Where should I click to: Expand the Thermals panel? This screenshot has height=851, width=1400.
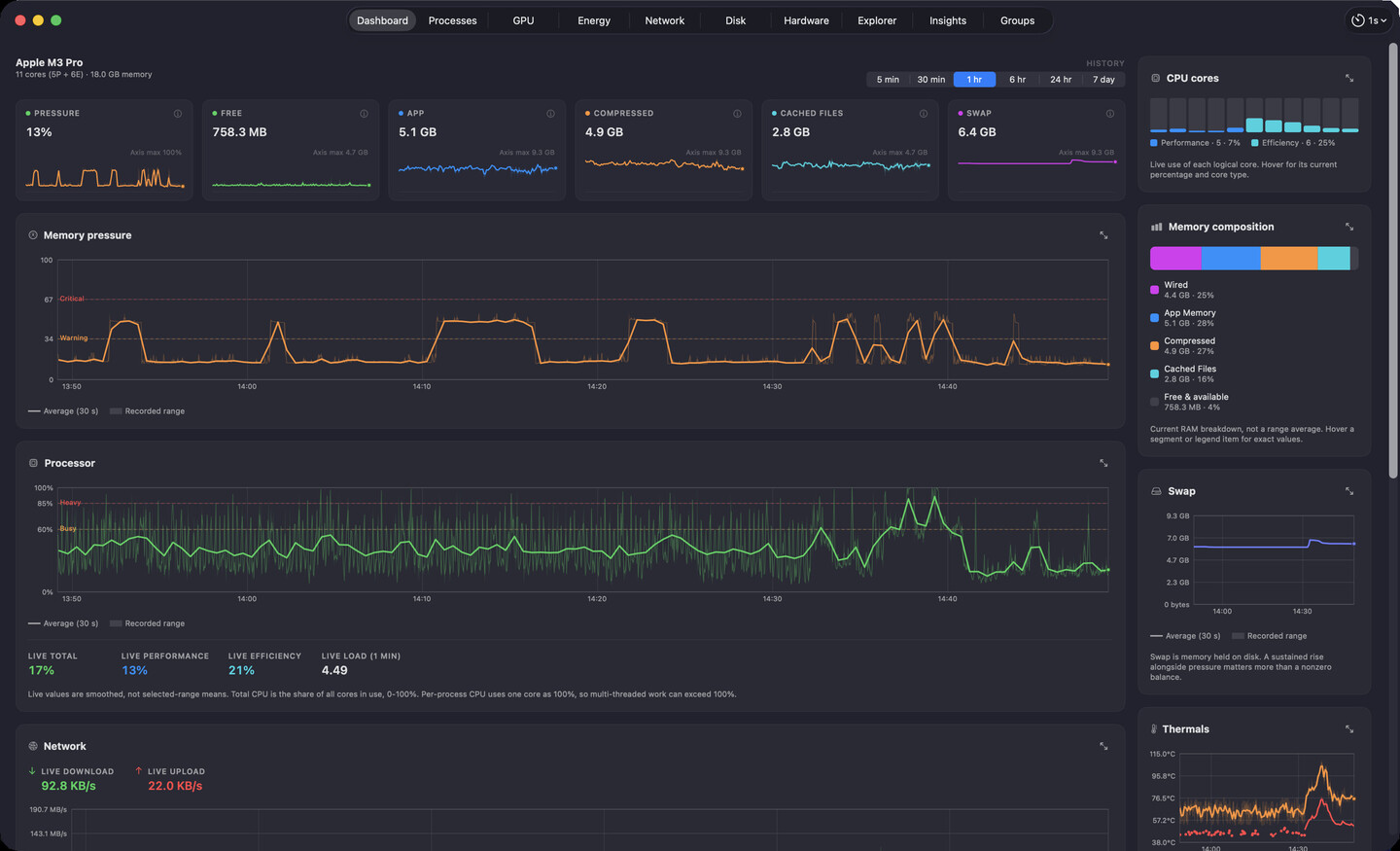click(x=1349, y=728)
